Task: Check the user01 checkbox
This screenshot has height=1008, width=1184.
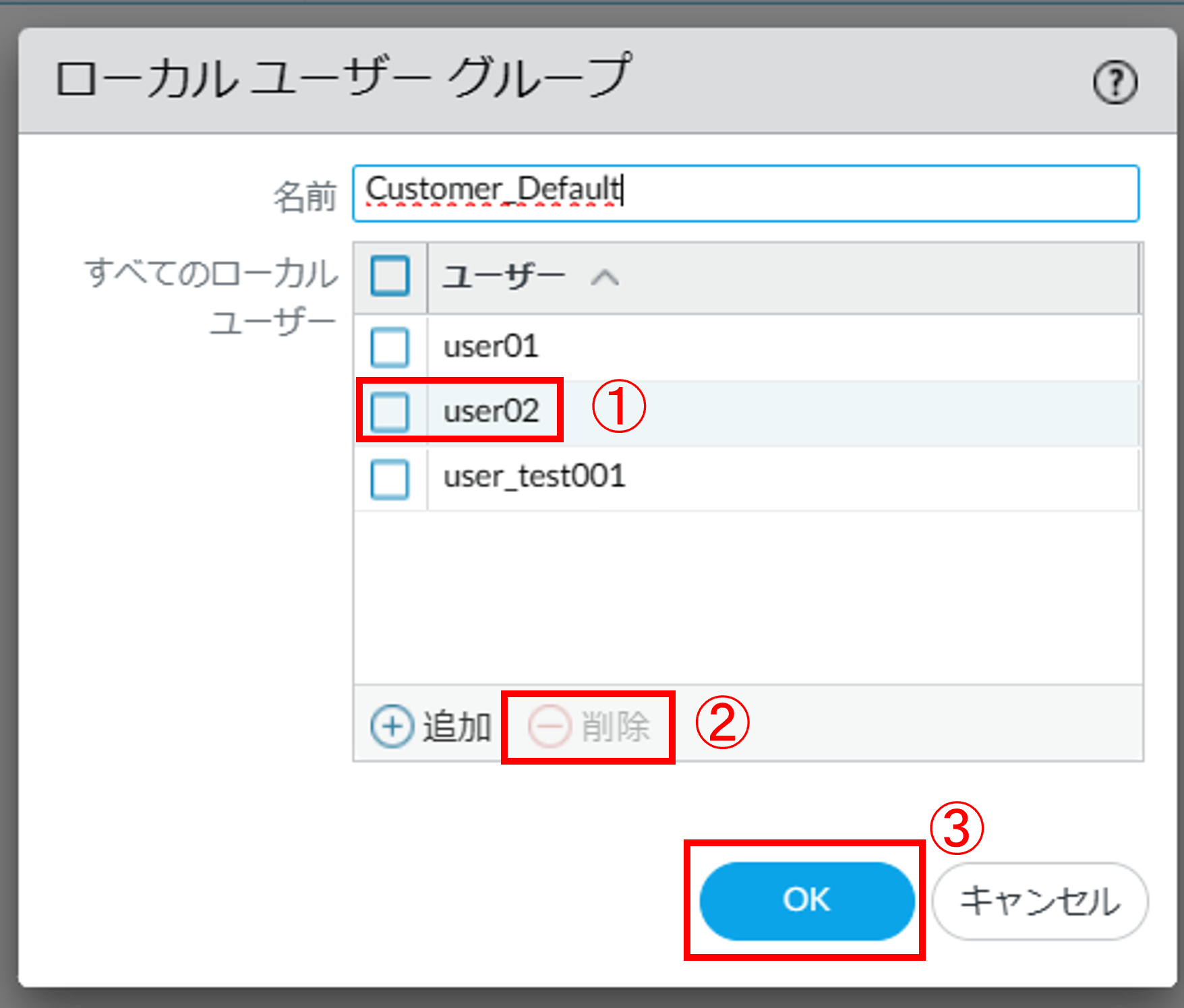Action: click(x=390, y=347)
